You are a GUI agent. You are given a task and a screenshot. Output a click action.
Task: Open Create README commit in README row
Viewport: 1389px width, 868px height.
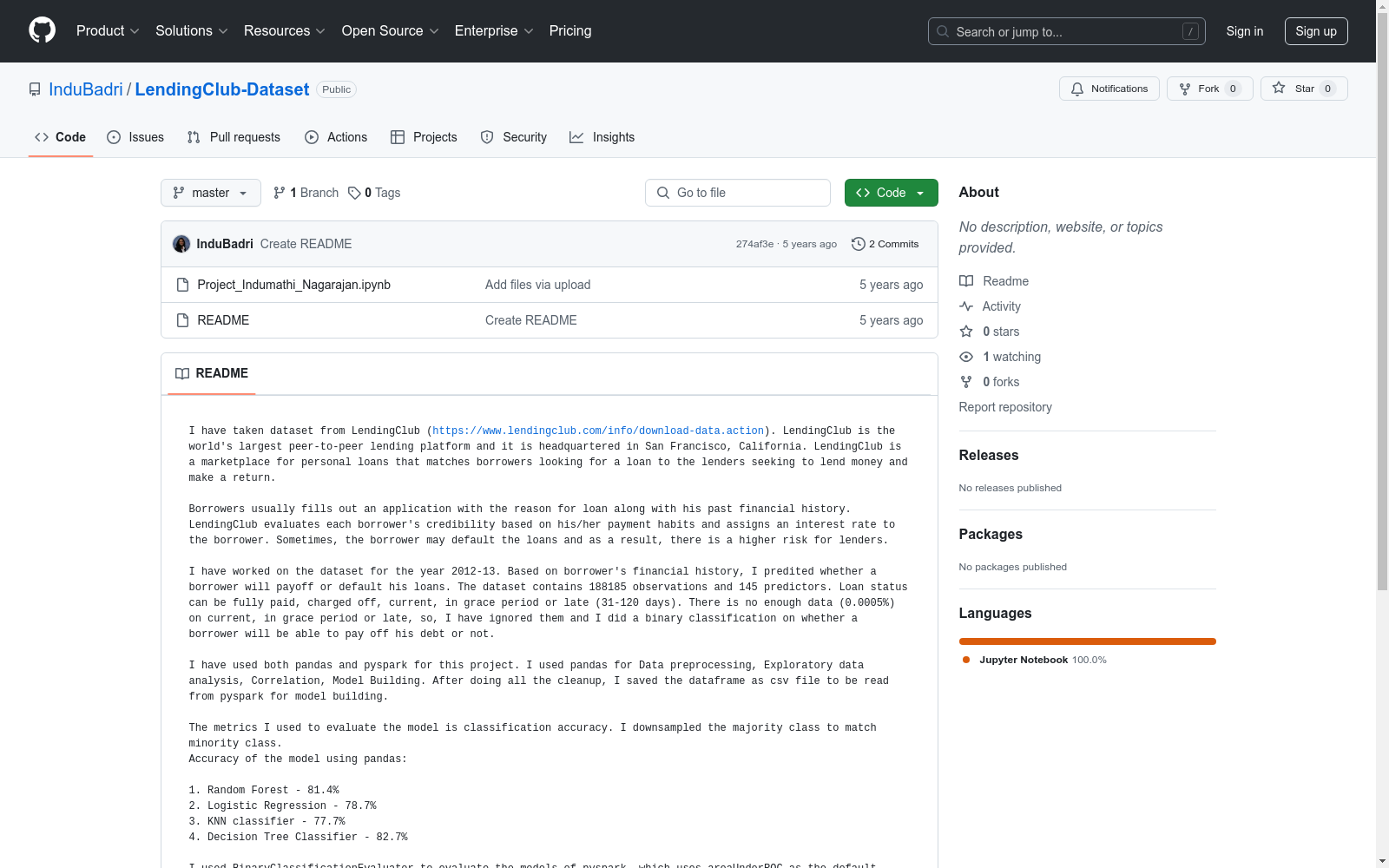[x=530, y=320]
